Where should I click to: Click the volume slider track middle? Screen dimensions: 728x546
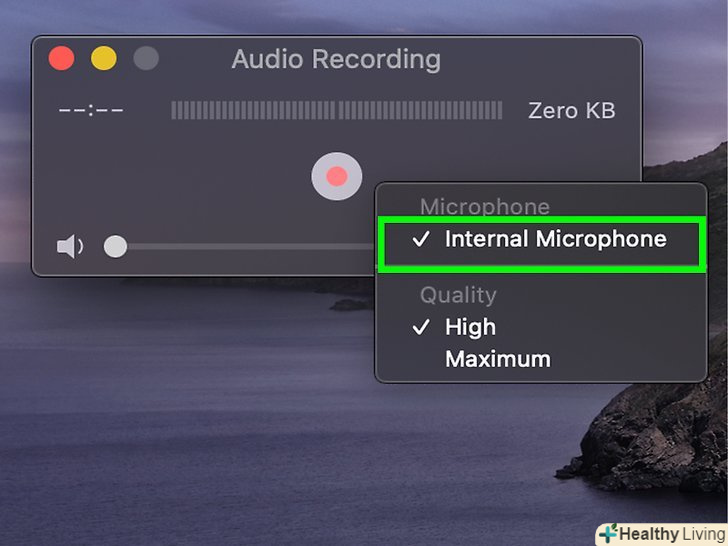(251, 247)
